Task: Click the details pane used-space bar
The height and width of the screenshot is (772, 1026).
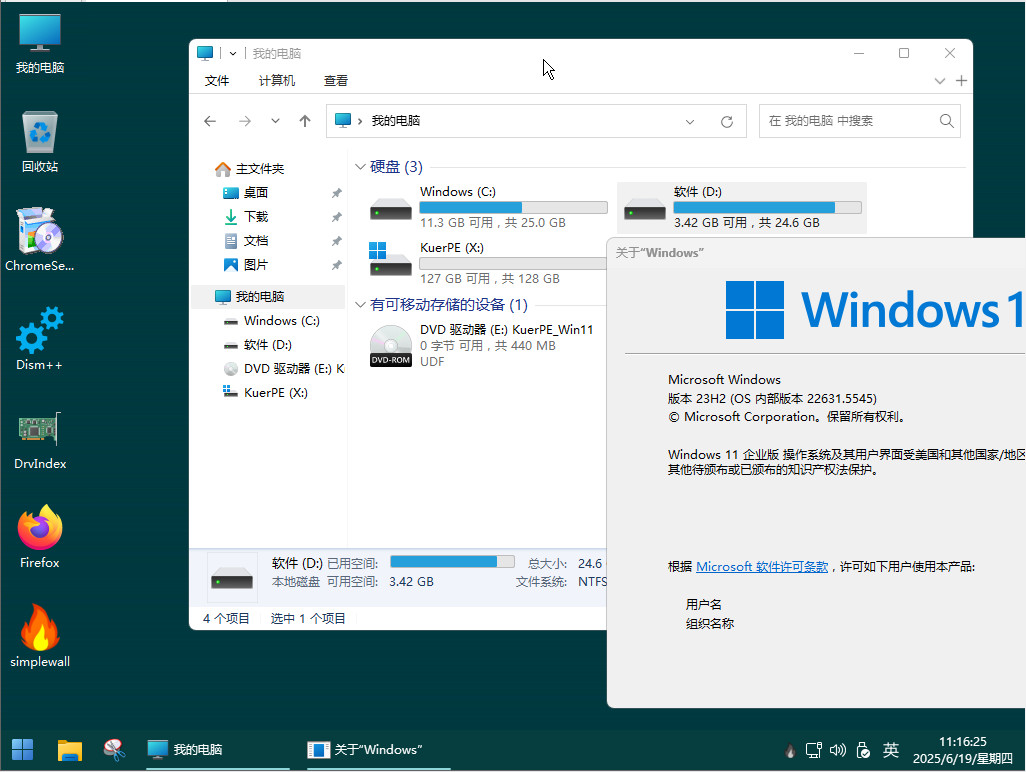Action: [452, 562]
